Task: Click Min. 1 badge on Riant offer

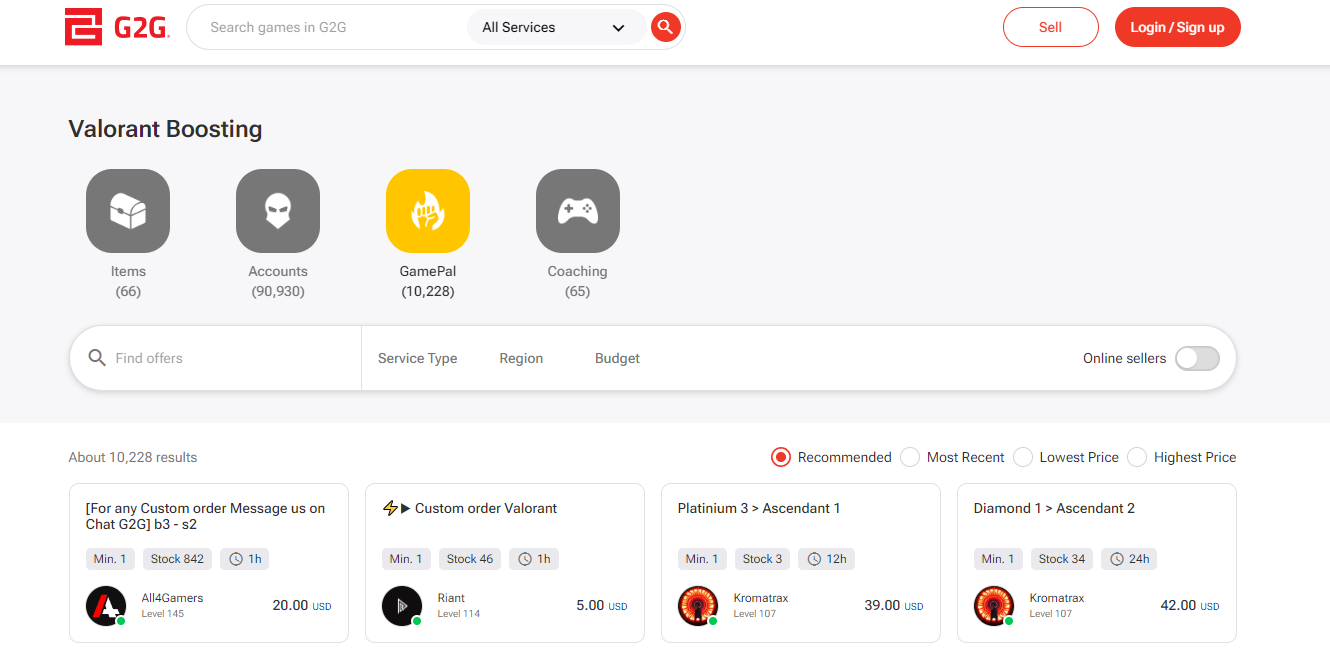Action: 406,559
